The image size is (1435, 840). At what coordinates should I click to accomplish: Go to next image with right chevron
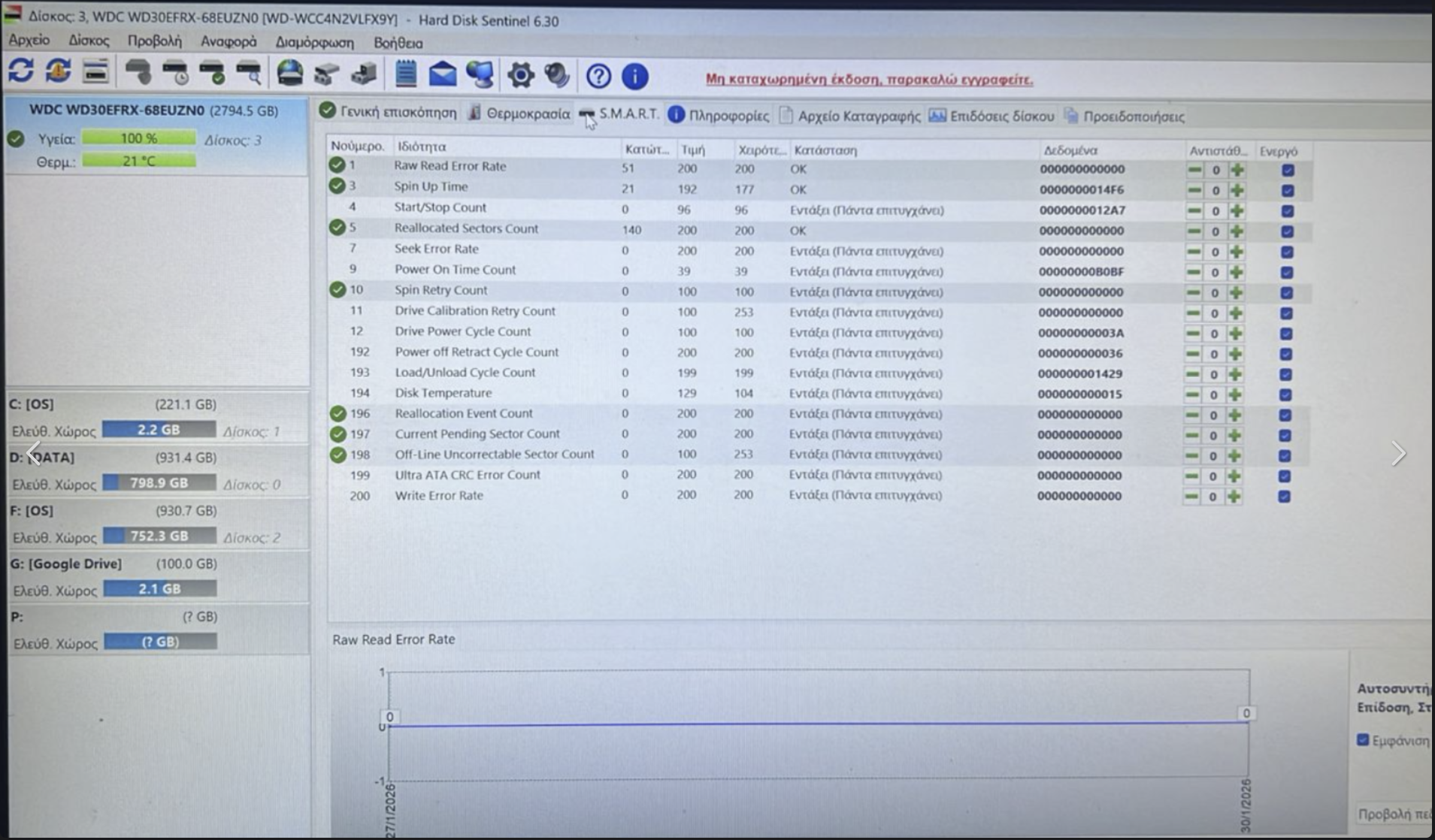(1398, 453)
